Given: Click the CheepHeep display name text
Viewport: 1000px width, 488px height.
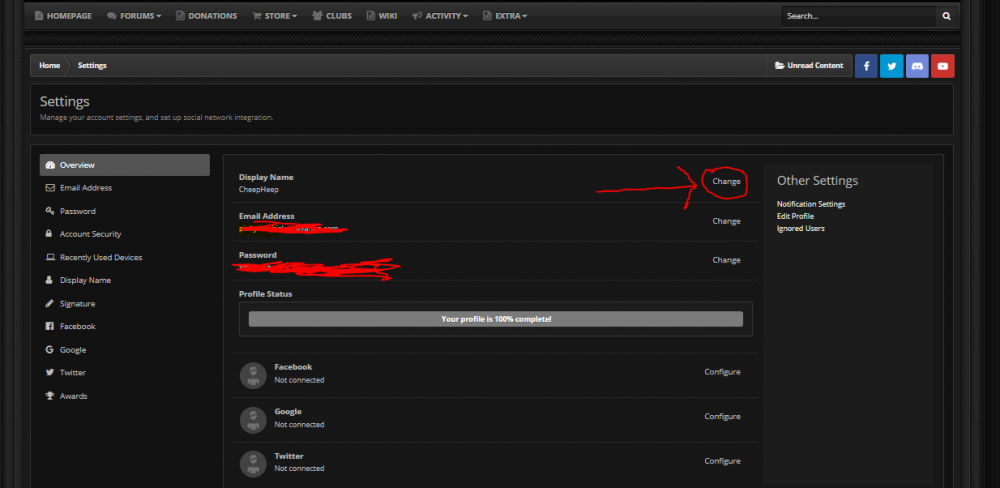Looking at the screenshot, I should click(259, 189).
